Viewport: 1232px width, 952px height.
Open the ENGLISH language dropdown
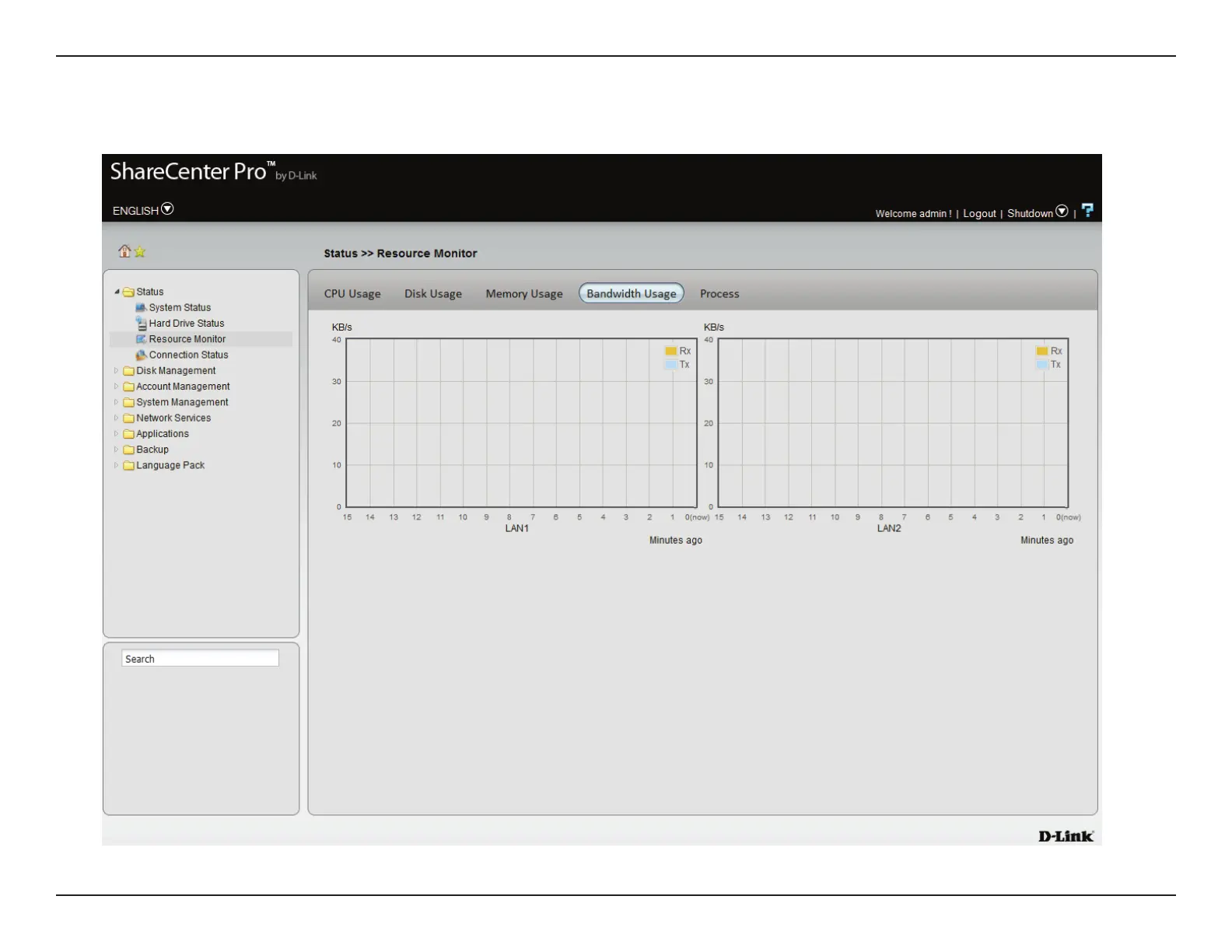click(167, 209)
